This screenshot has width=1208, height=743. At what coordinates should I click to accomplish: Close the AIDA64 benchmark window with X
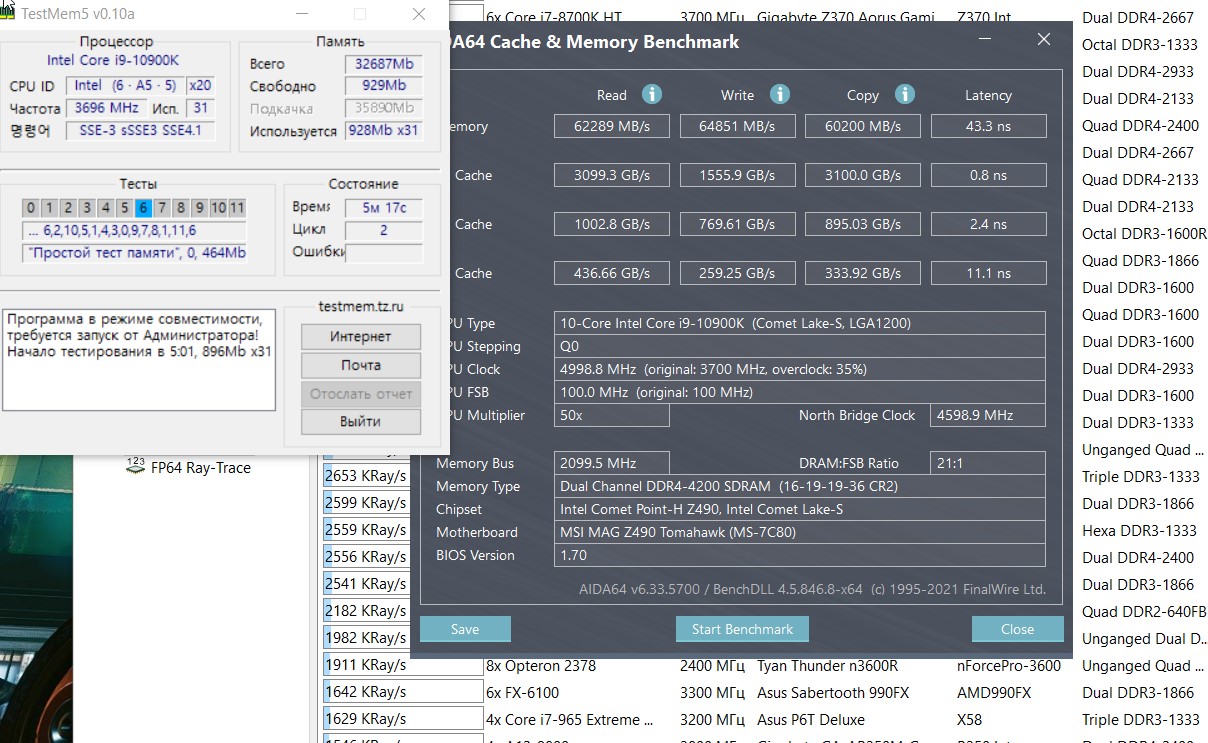point(1043,40)
